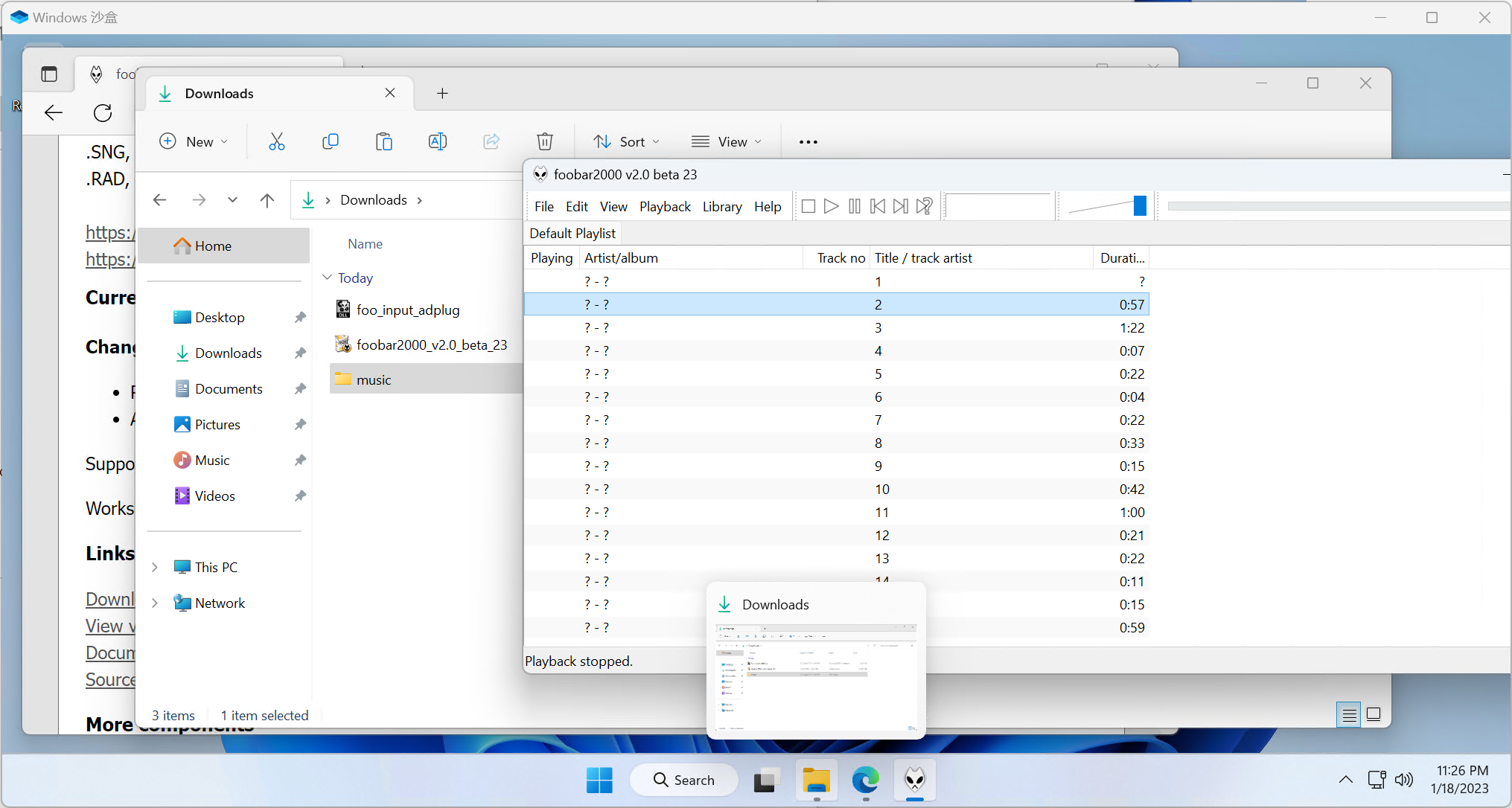
Task: Open File Explorer from the Windows taskbar
Action: [817, 780]
